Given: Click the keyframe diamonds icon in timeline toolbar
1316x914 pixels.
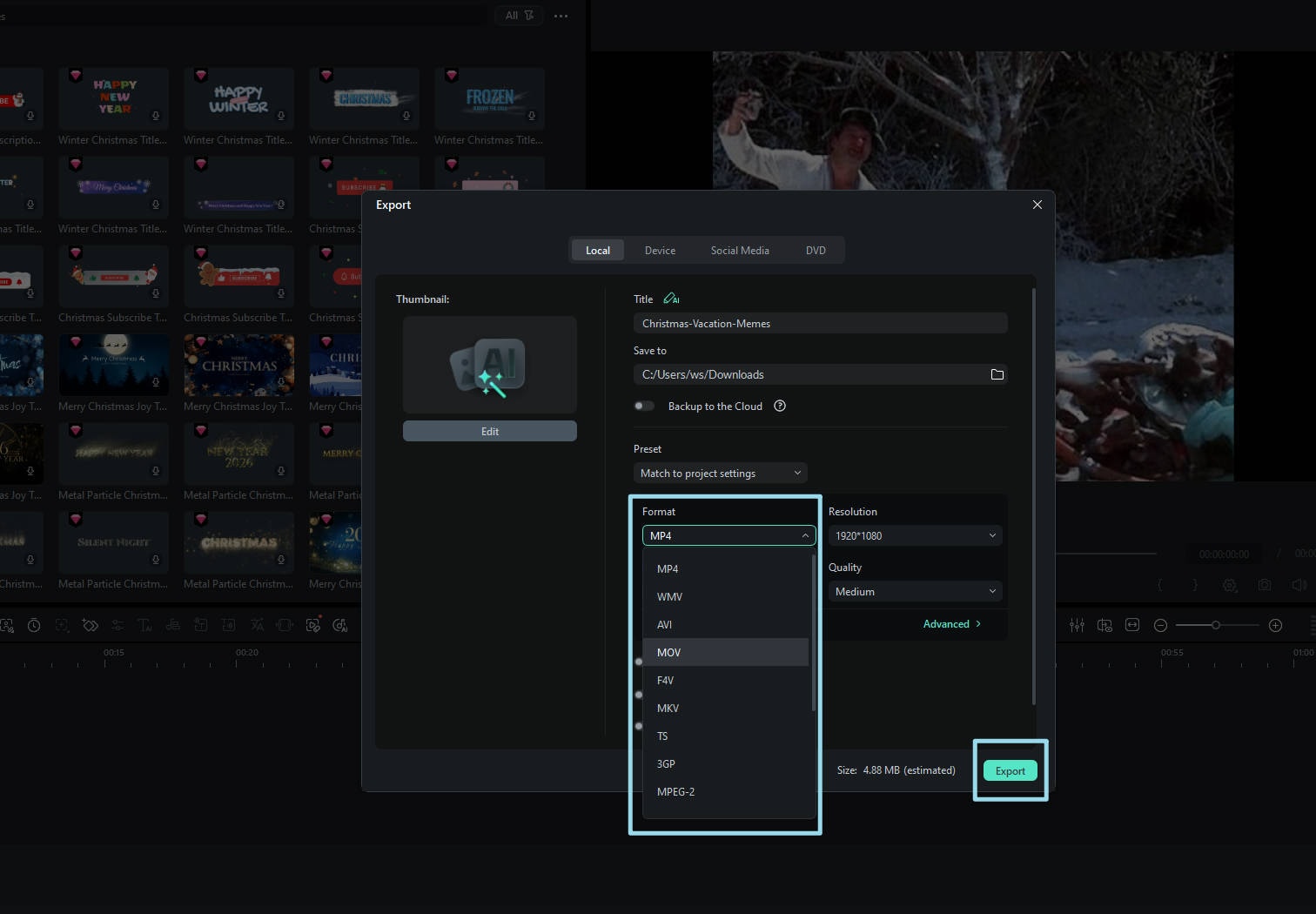Looking at the screenshot, I should click(90, 625).
